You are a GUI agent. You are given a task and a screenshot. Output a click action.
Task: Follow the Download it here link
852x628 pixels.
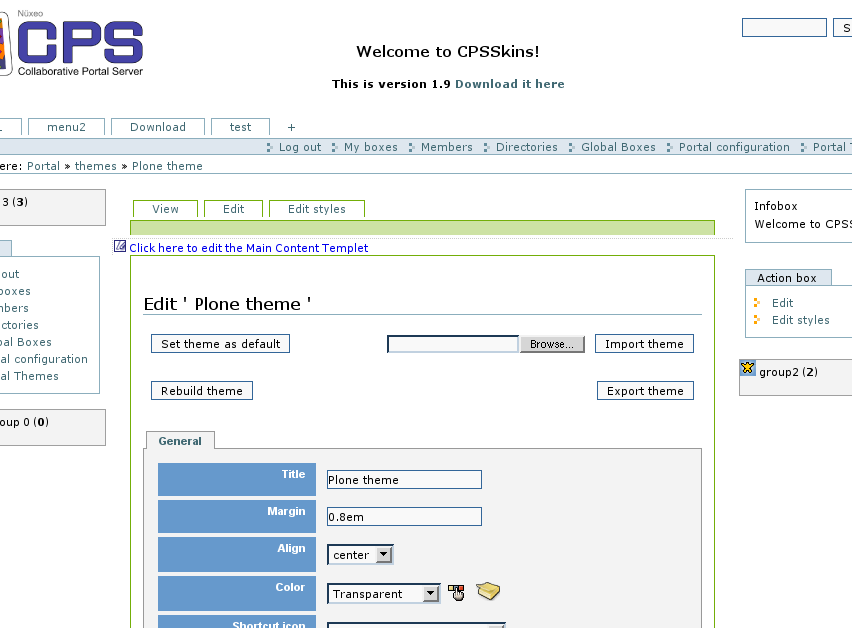[510, 84]
